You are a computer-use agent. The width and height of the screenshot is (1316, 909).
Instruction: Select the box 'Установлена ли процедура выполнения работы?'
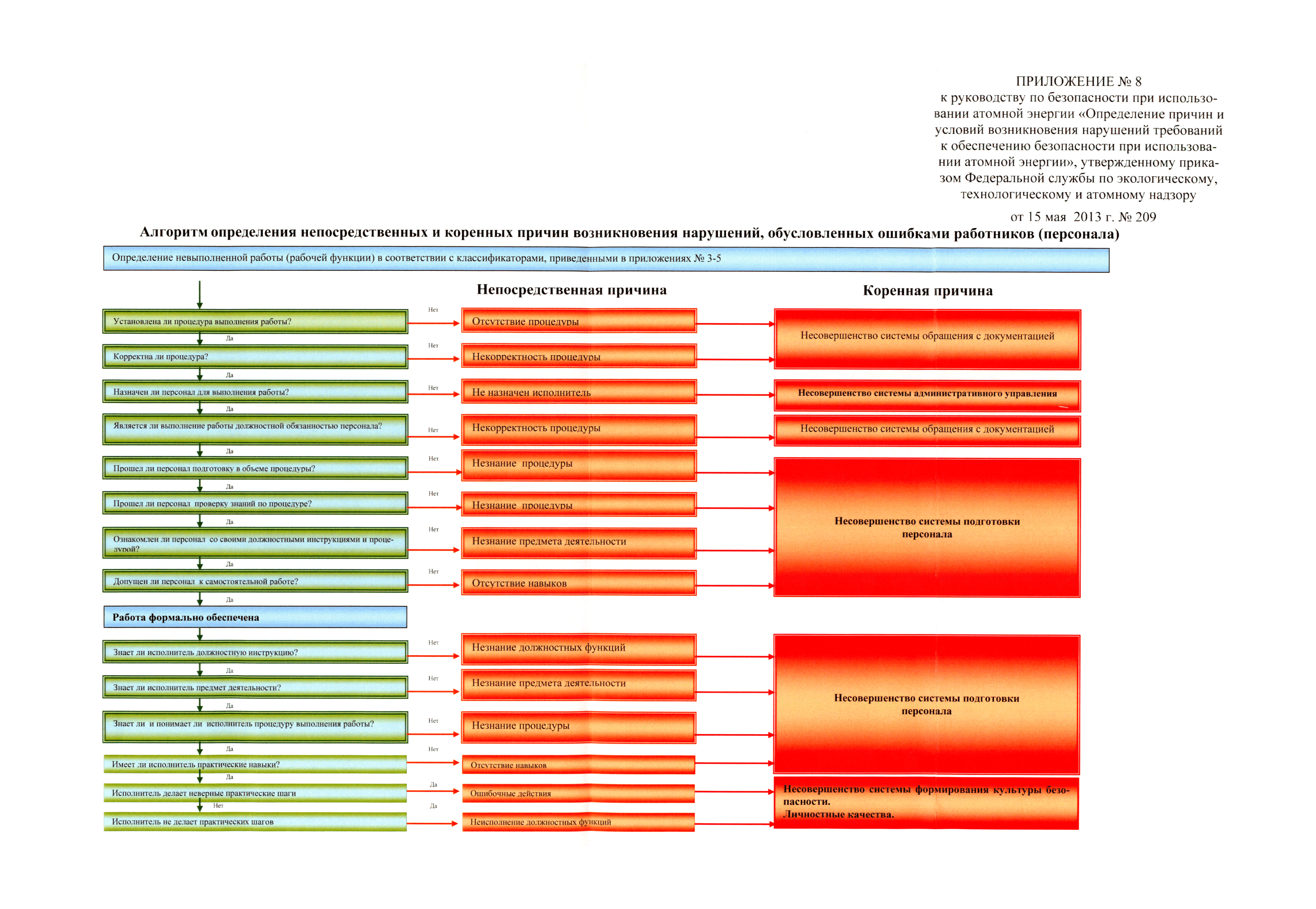pyautogui.click(x=255, y=321)
